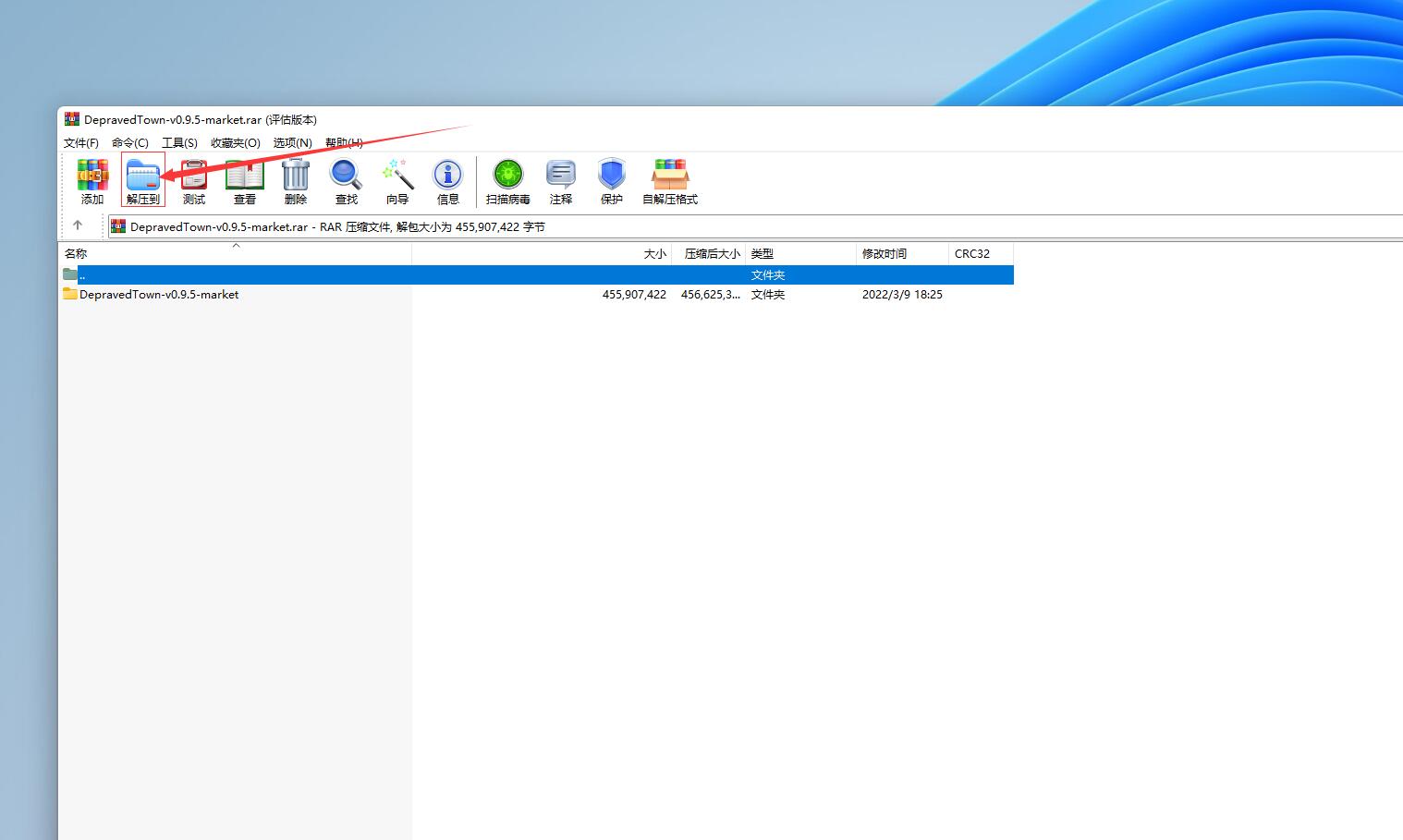
Task: Sort by 压缩后大小 column header
Action: pos(709,253)
